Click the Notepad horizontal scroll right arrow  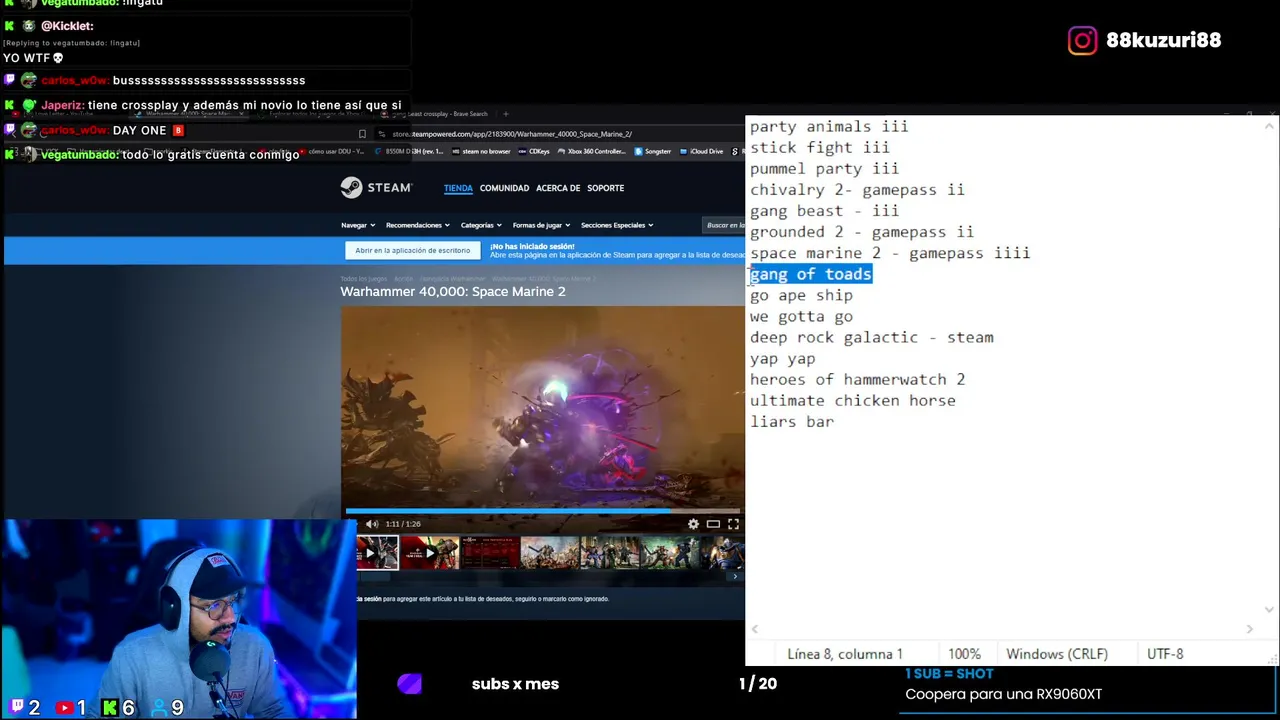coord(1249,629)
